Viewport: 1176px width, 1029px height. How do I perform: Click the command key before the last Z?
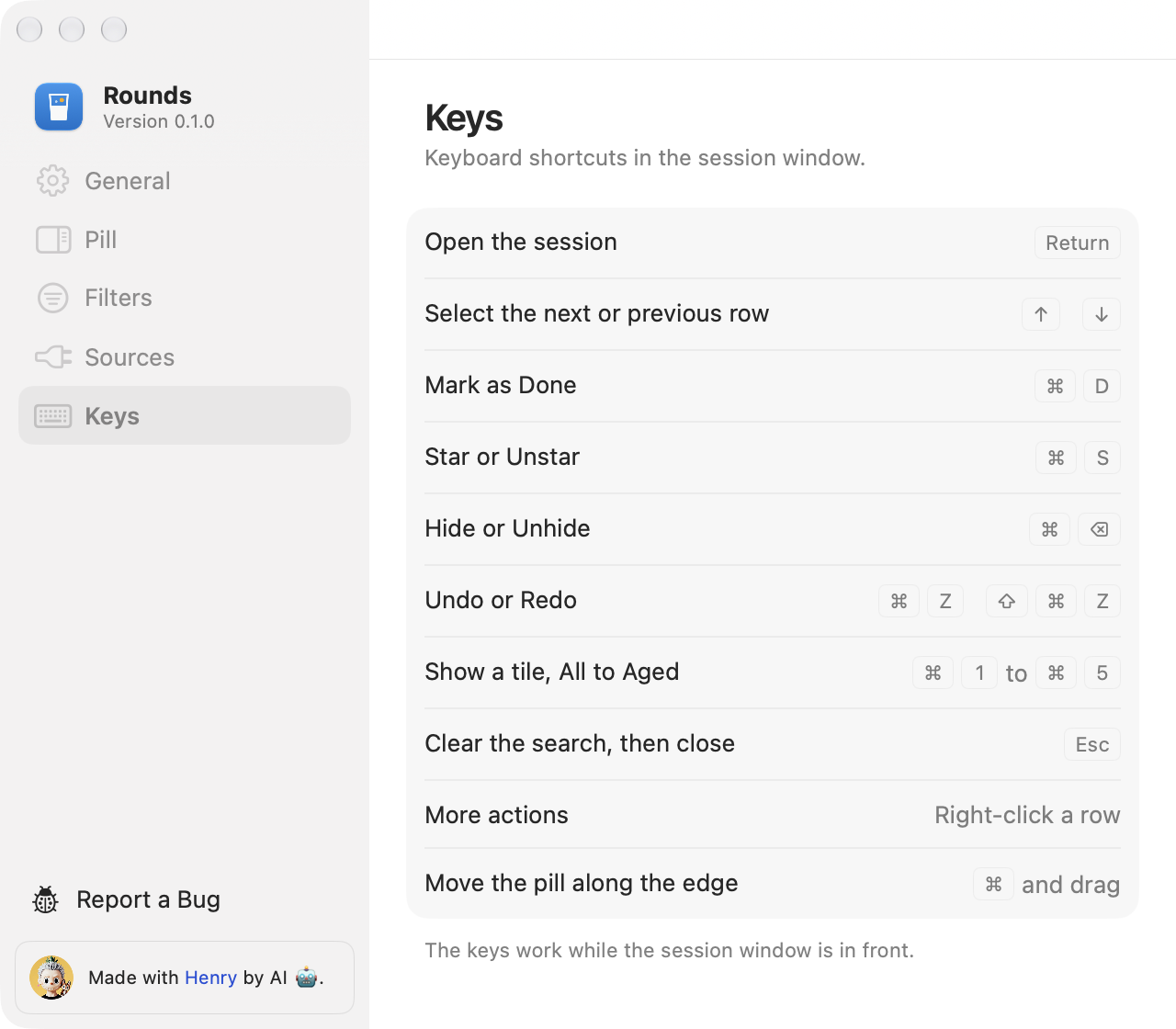(1056, 601)
